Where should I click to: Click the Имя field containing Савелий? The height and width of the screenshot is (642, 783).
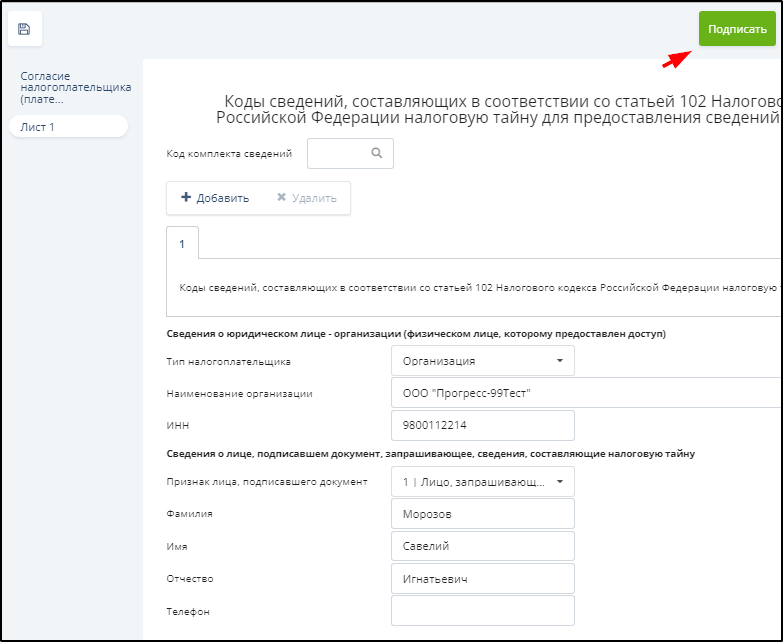pos(482,546)
